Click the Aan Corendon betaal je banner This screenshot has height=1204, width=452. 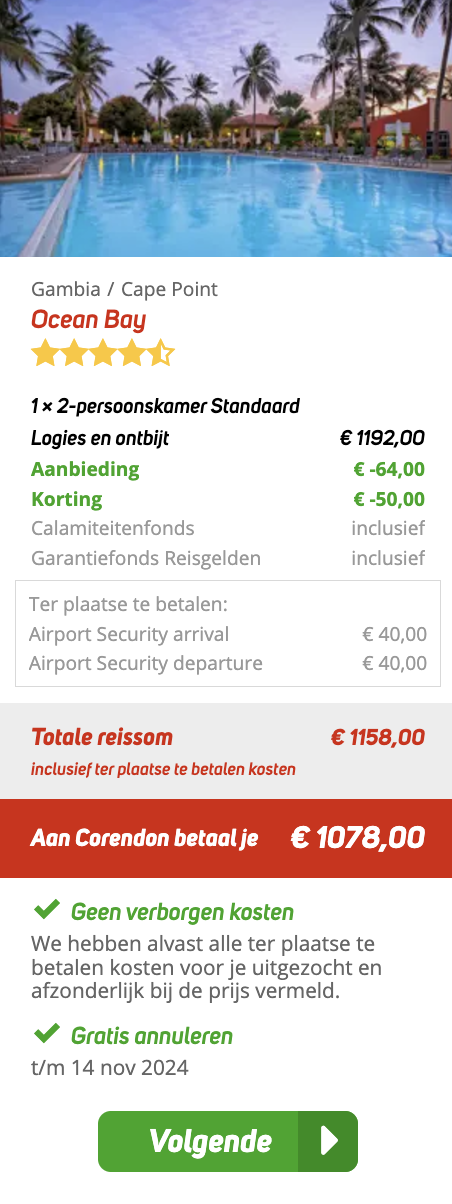(x=226, y=838)
